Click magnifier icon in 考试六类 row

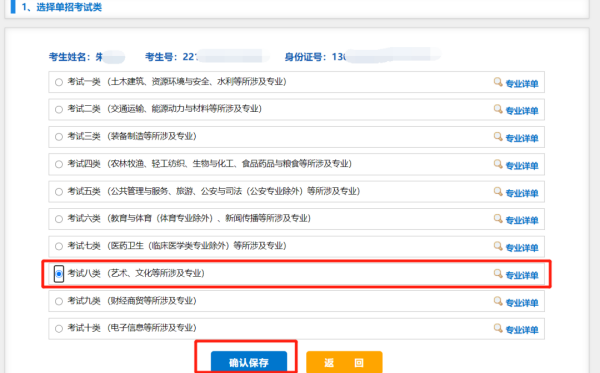pyautogui.click(x=498, y=218)
